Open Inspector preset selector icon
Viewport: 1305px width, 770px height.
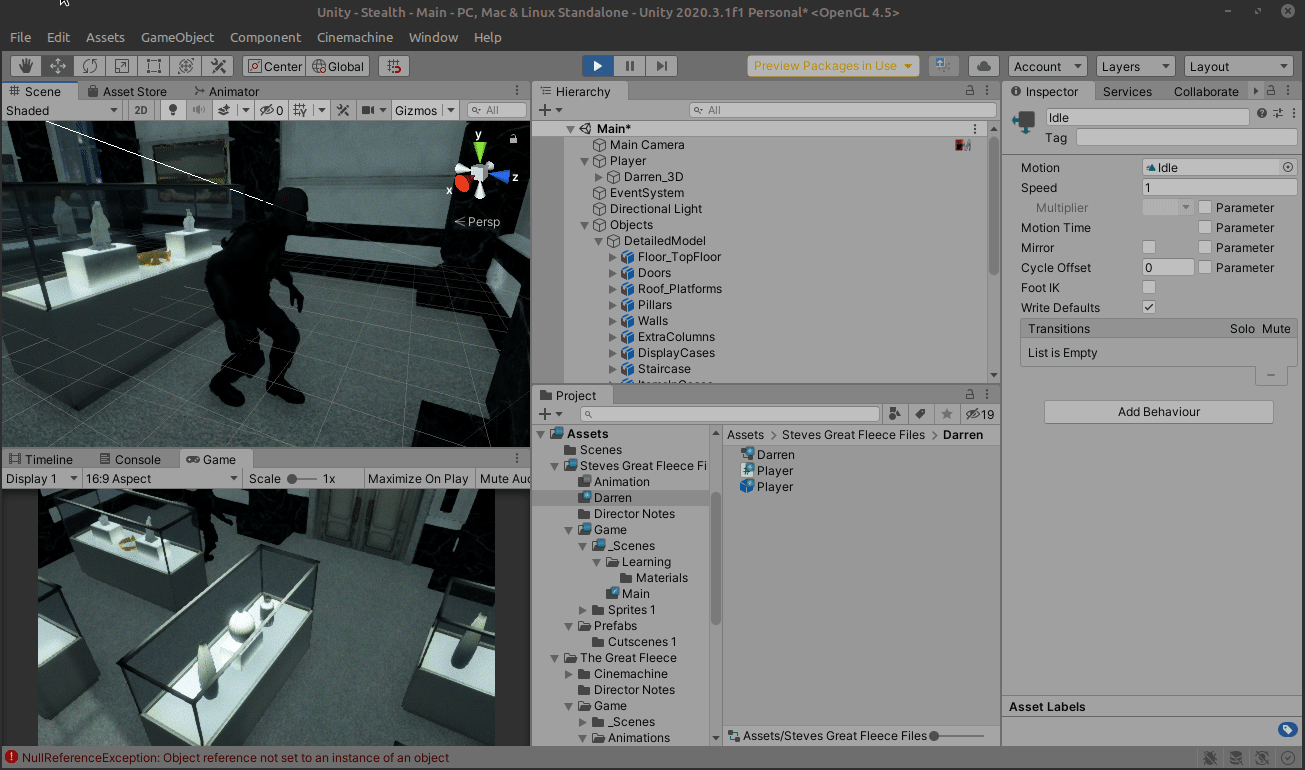tap(1277, 113)
